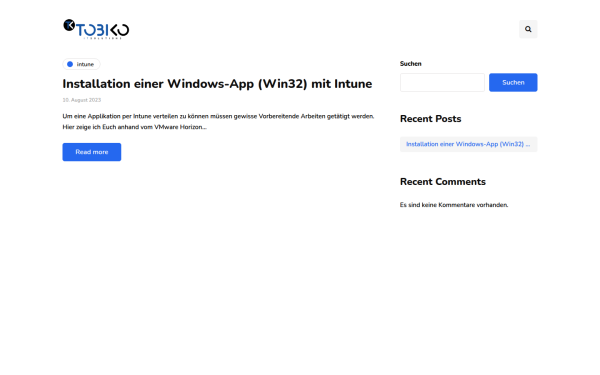This screenshot has width=600, height=375.
Task: Click the Suchen label above the search field
Action: coord(411,64)
